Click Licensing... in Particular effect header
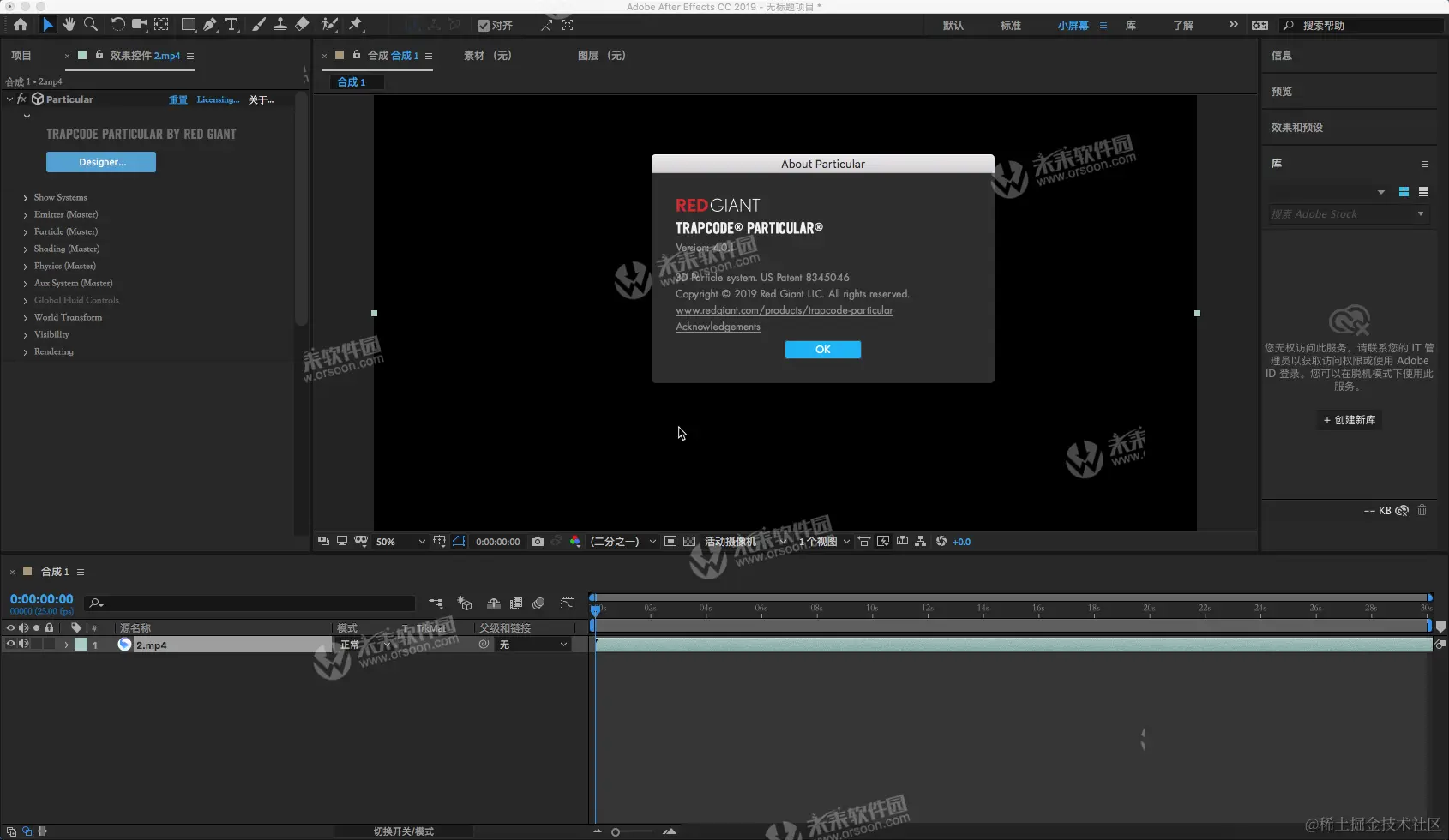The image size is (1449, 840). pyautogui.click(x=219, y=99)
